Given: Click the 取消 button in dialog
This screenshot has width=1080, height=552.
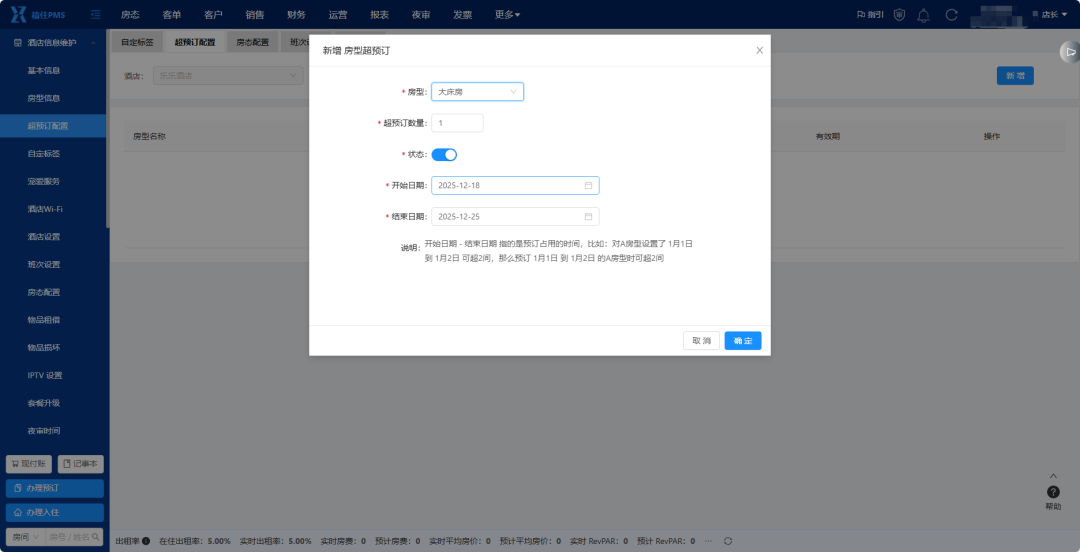Looking at the screenshot, I should 701,341.
